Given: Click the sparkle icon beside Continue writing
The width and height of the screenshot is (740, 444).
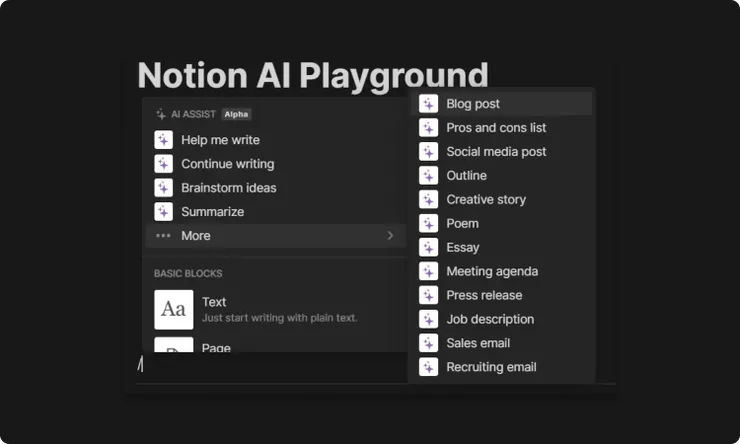Looking at the screenshot, I should [x=163, y=164].
